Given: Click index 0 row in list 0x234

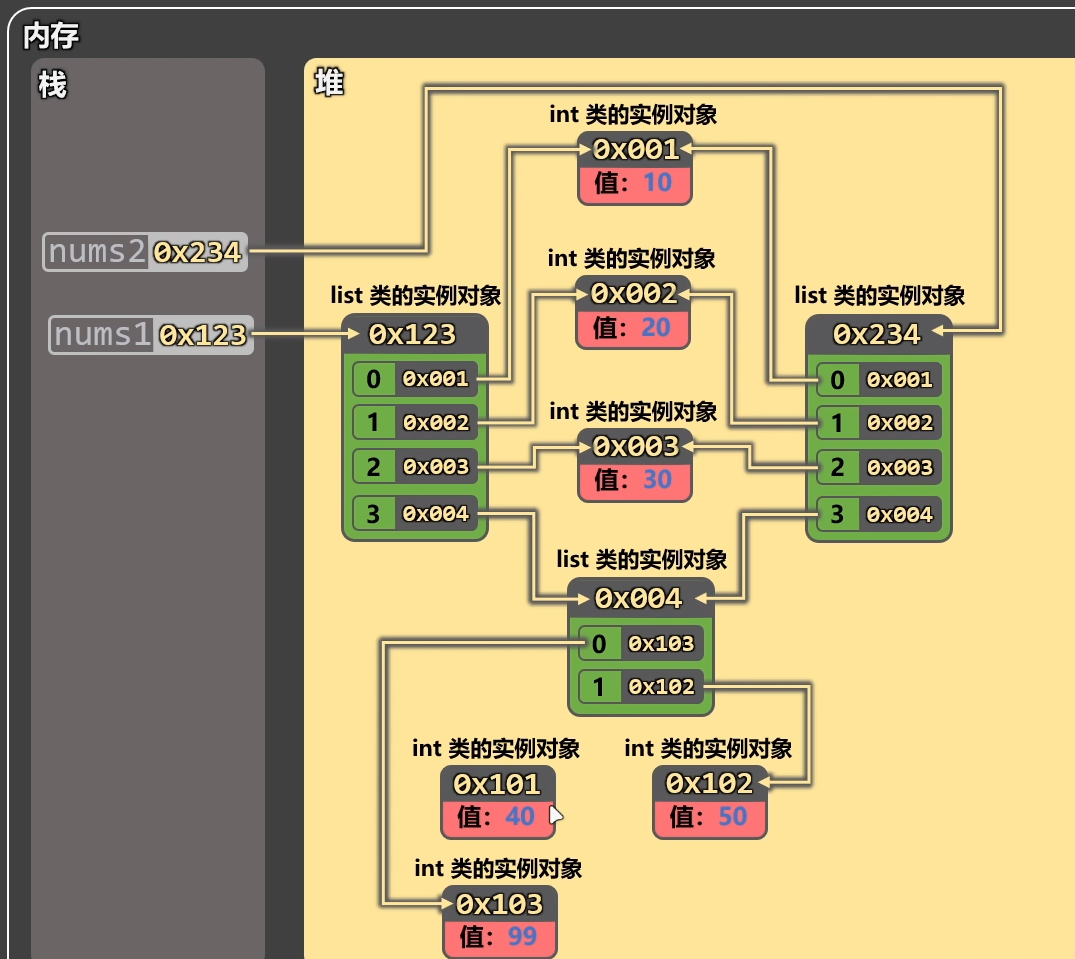Looking at the screenshot, I should (x=879, y=380).
